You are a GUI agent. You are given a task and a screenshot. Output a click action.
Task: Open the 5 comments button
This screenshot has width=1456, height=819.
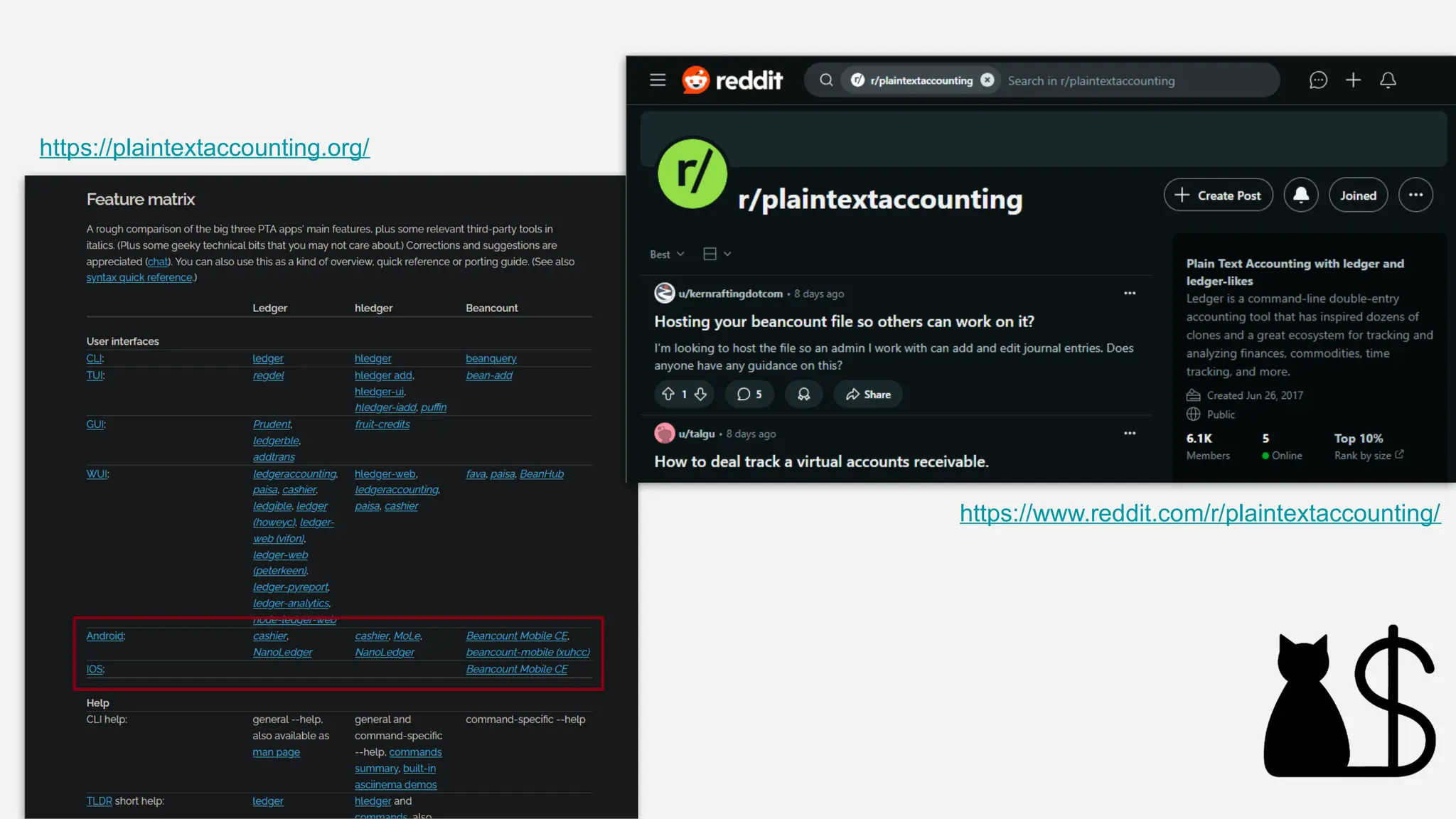click(749, 395)
